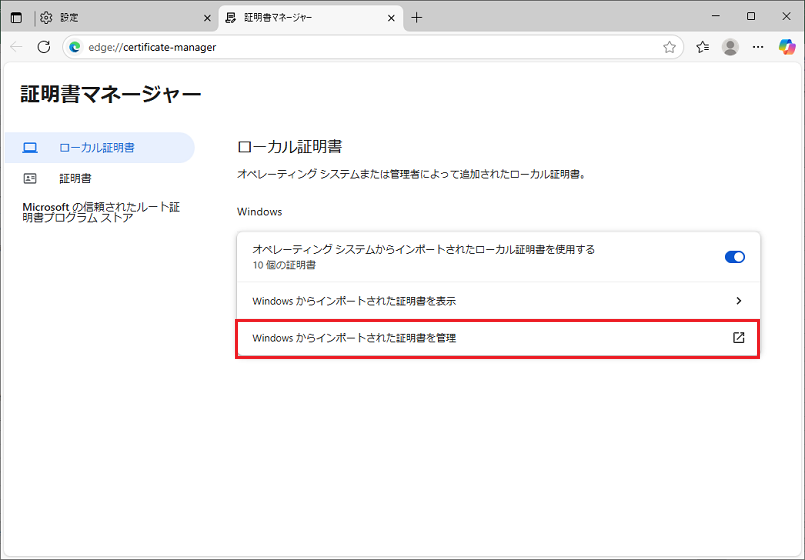Click the certificate icon on 証明書マネージャー tab

(x=231, y=18)
